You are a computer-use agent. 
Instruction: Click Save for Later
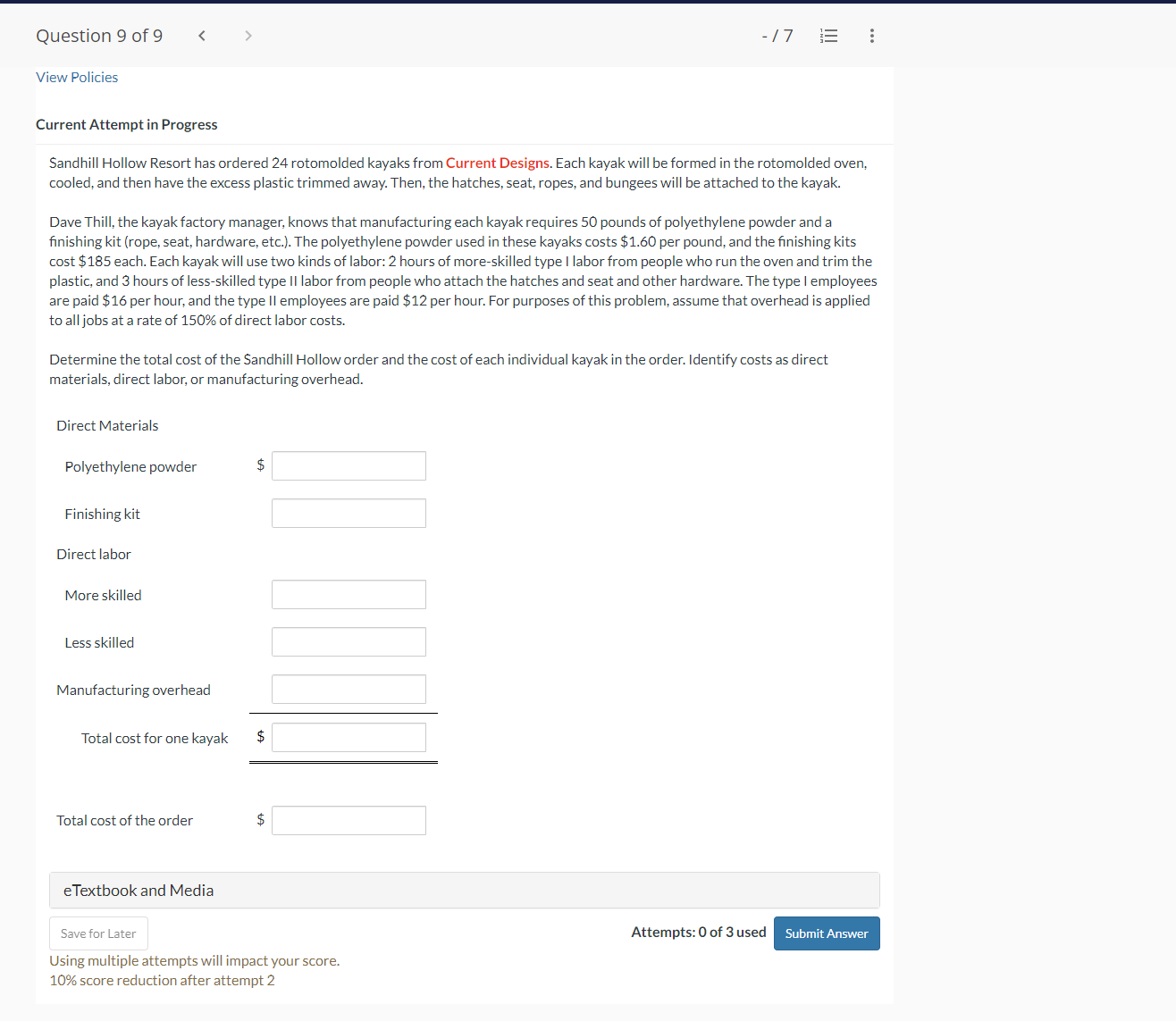click(98, 933)
